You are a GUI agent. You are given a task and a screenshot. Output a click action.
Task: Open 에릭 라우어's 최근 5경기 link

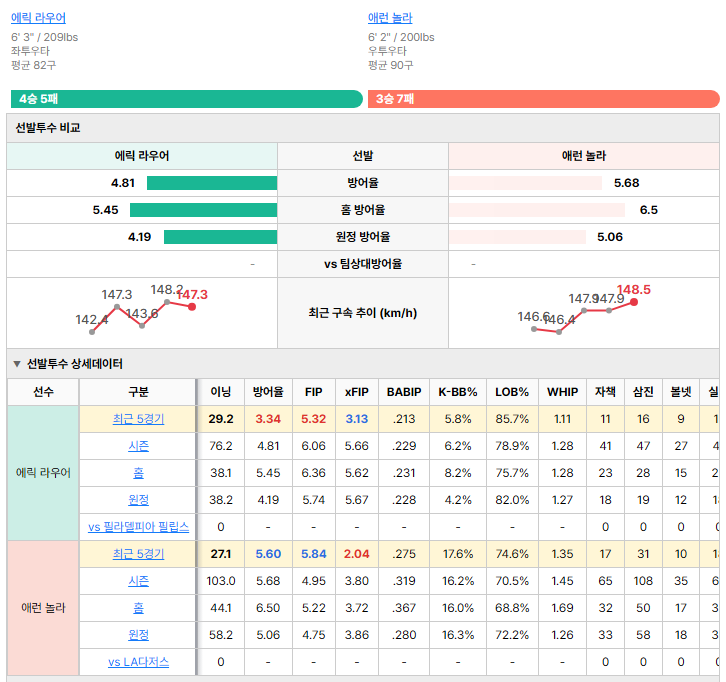tap(138, 419)
